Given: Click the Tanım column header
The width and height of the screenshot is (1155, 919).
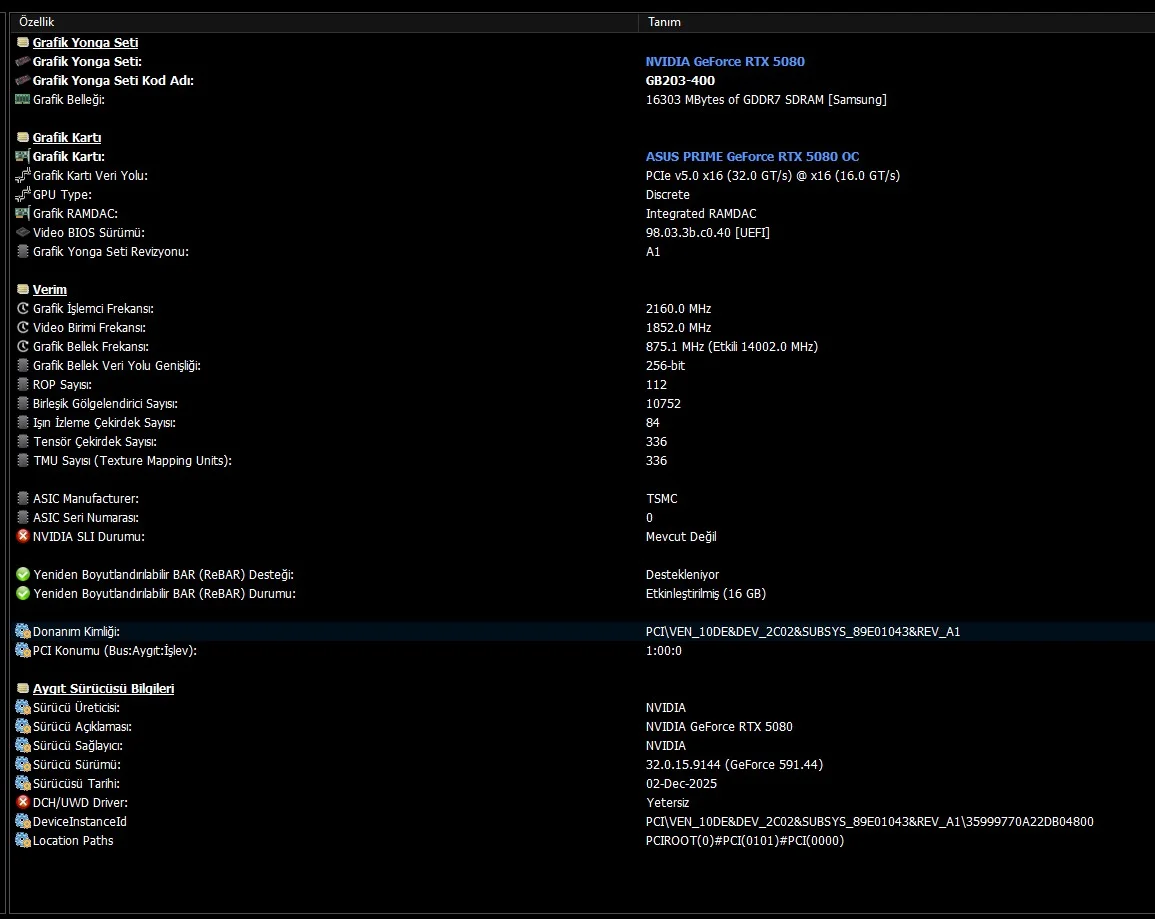Looking at the screenshot, I should 664,22.
